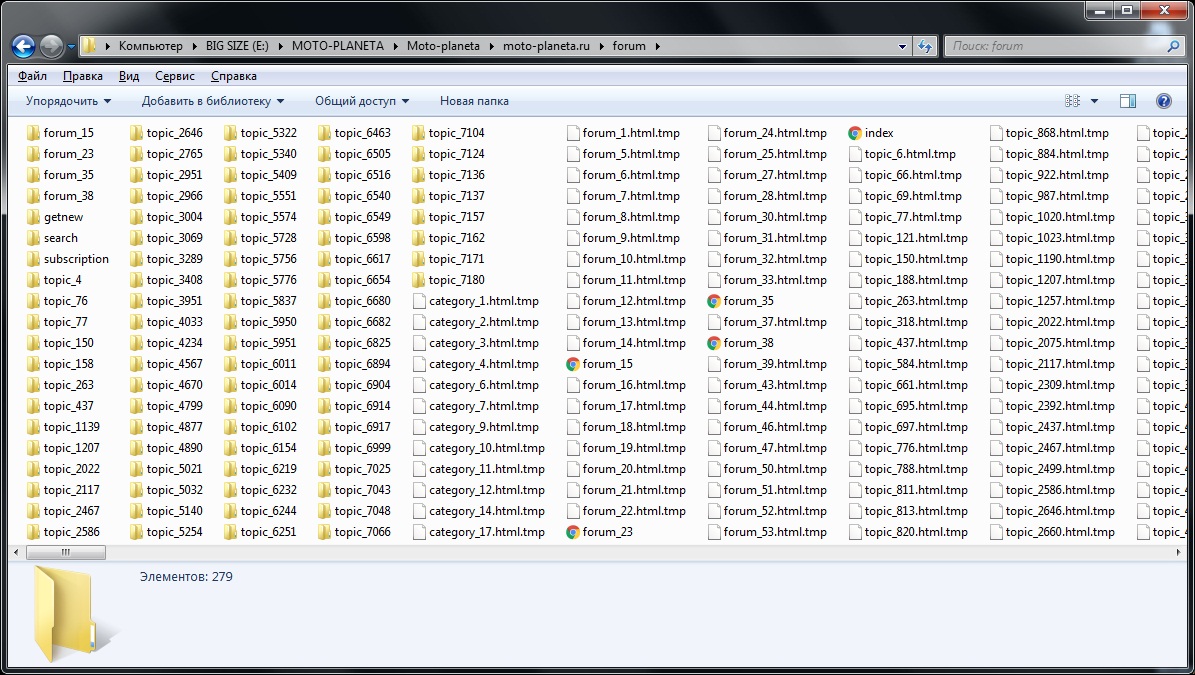Click MOTO-PLANETA in the address path
The width and height of the screenshot is (1195, 675).
[337, 46]
